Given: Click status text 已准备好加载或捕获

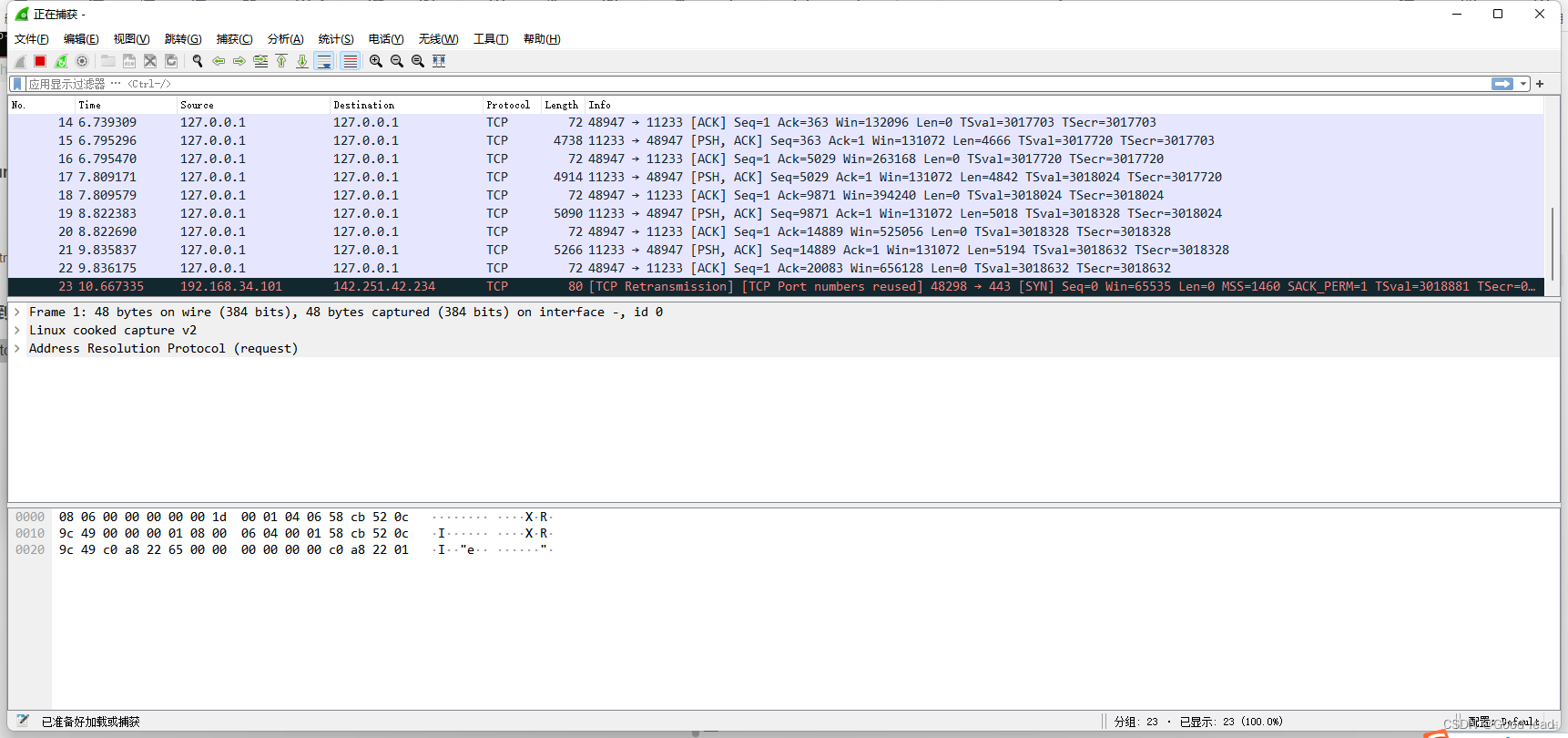Looking at the screenshot, I should click(90, 722).
